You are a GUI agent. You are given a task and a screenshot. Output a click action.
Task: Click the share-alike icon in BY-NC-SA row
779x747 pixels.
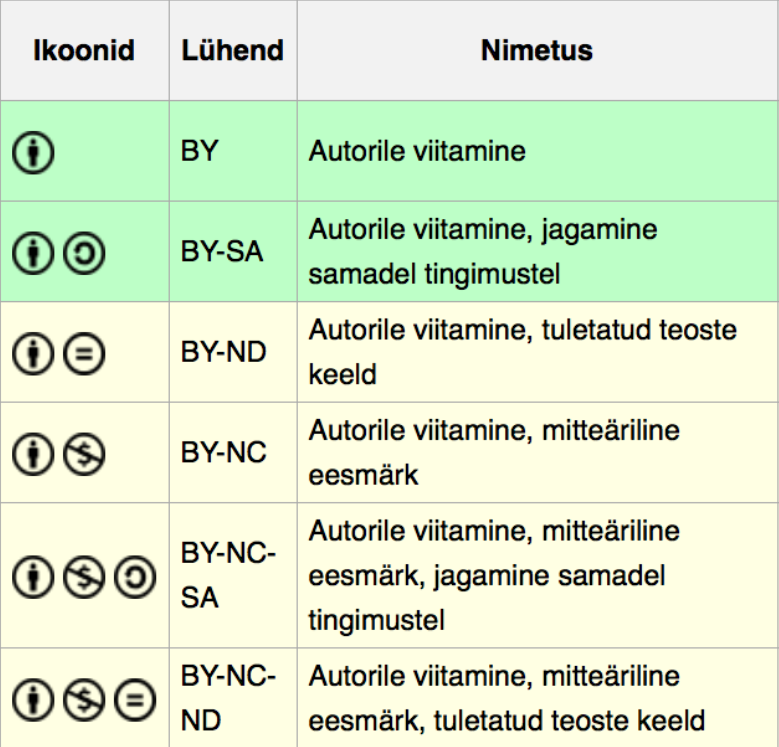pos(135,577)
